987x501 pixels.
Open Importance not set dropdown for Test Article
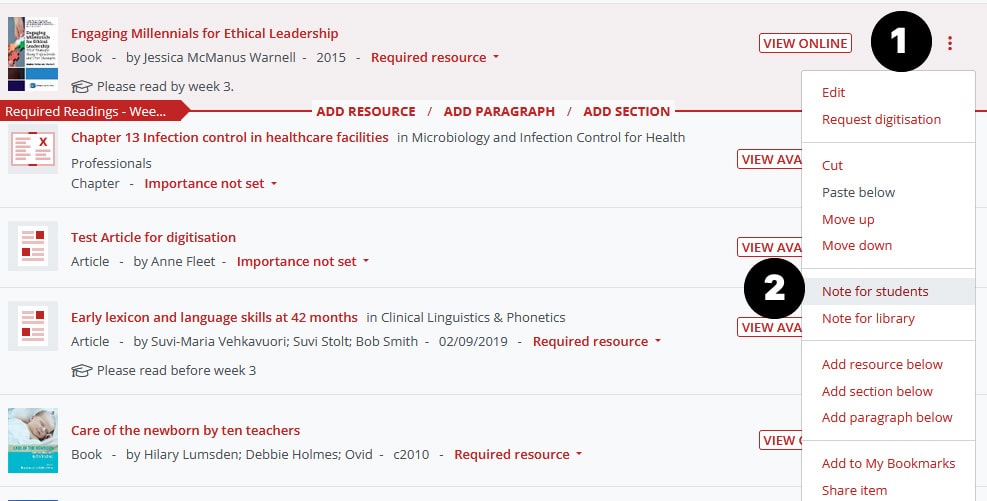pos(303,262)
